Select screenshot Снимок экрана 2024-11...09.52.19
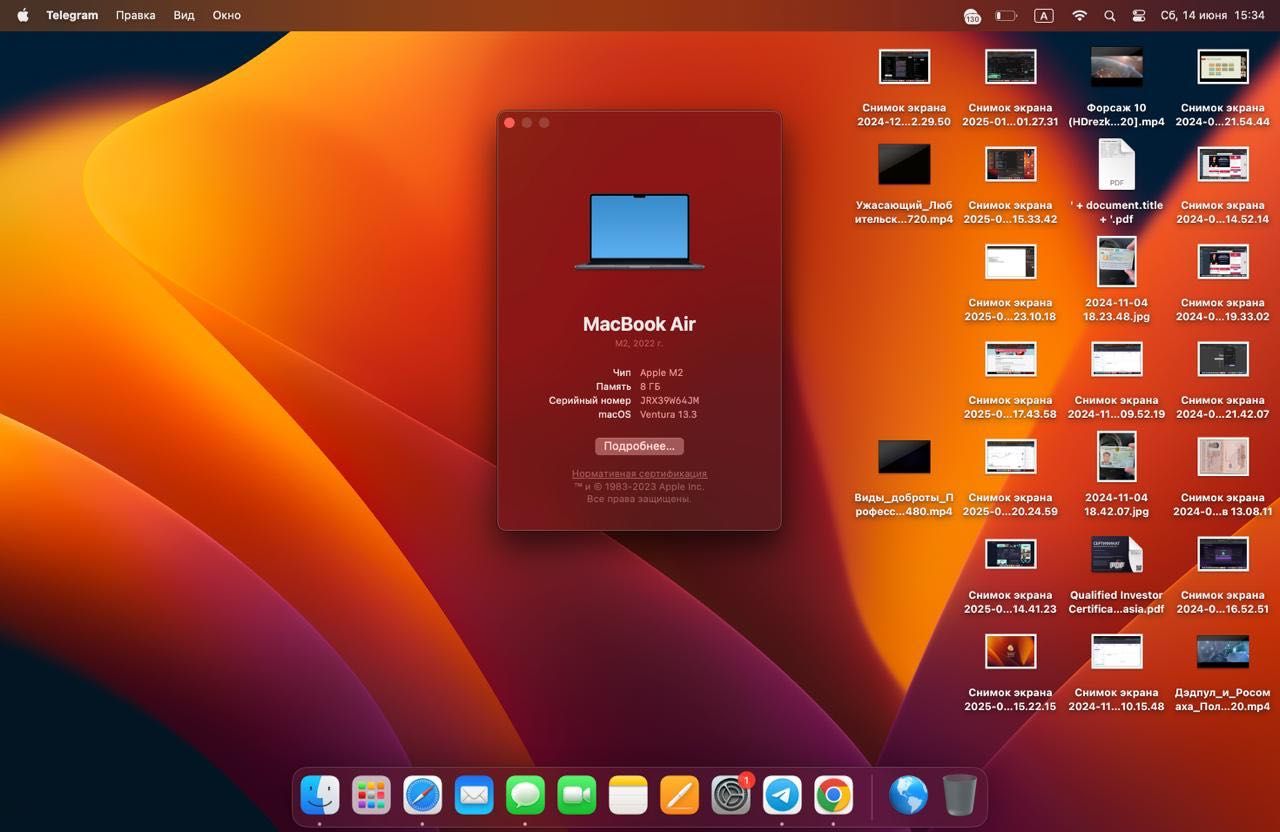 [1116, 380]
